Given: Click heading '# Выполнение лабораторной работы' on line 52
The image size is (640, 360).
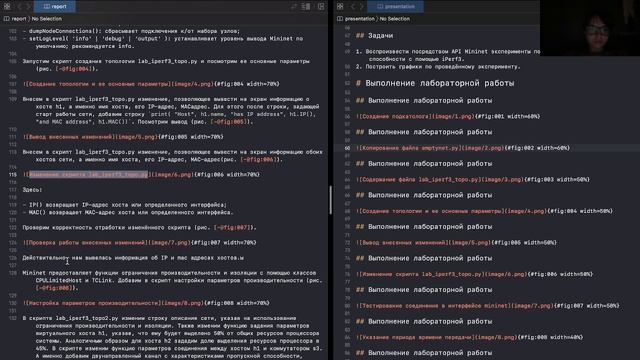Looking at the screenshot, I should tap(435, 83).
